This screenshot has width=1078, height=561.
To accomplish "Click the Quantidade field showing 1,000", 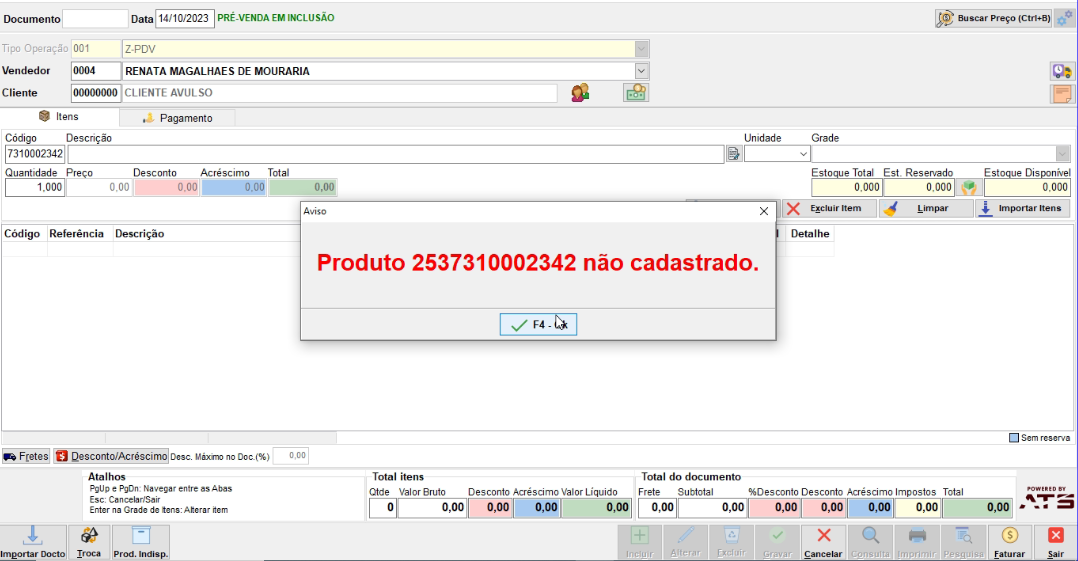I will (35, 187).
